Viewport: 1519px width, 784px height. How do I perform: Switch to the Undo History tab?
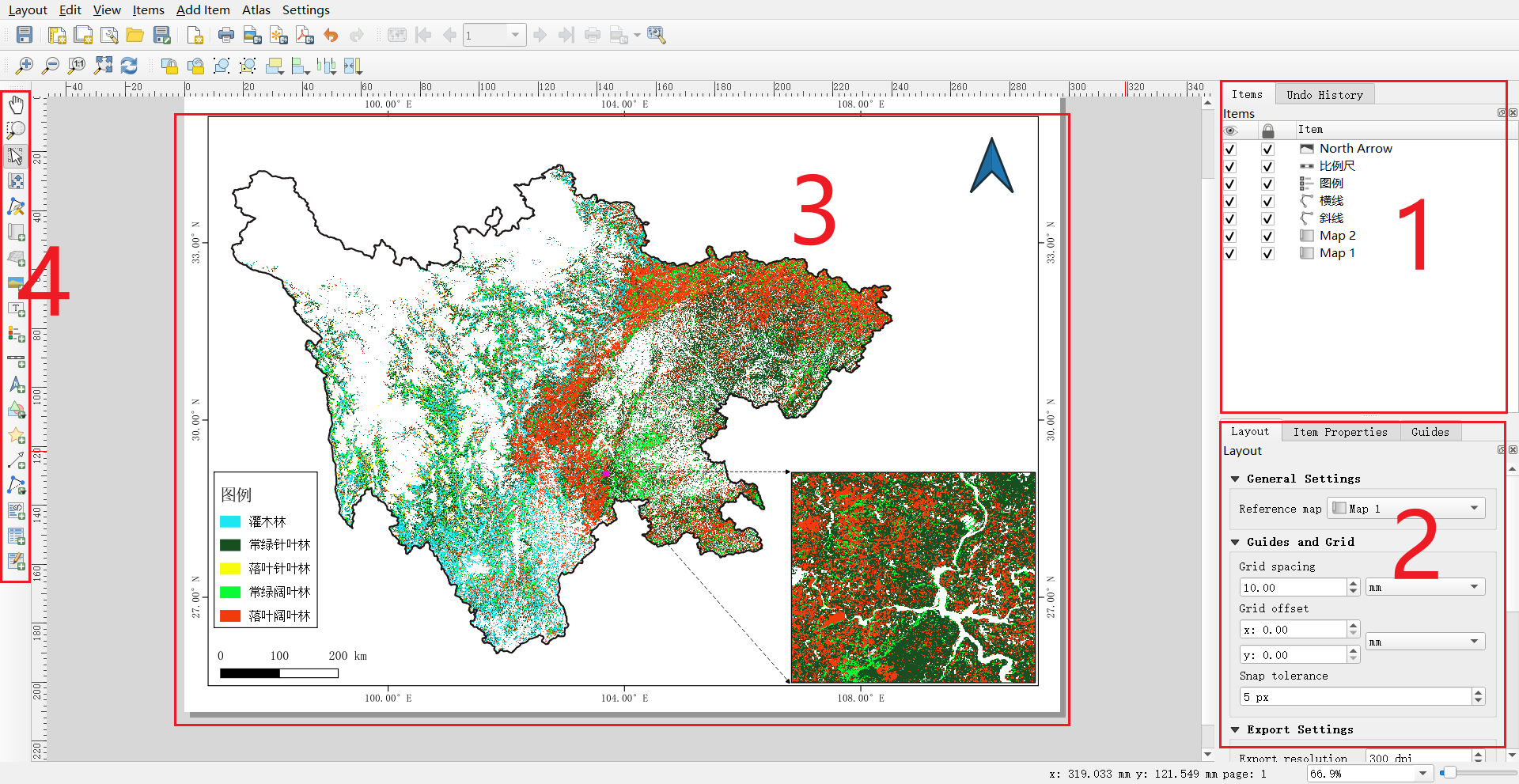coord(1325,94)
